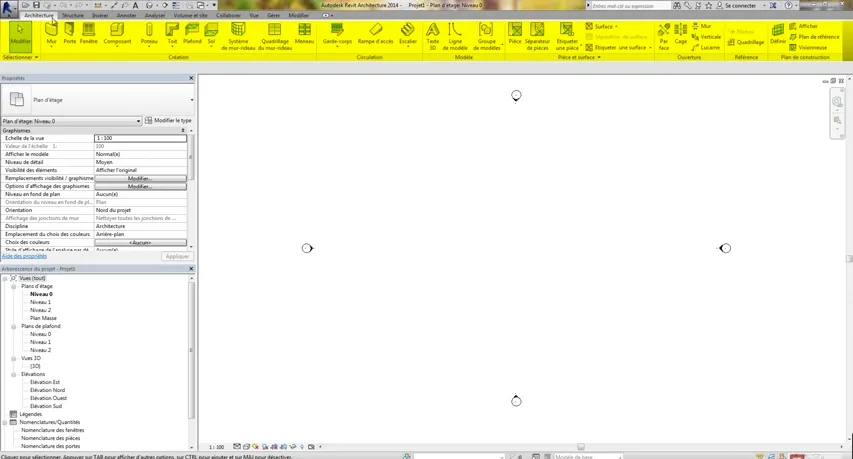Open the Collaborer tab

[x=228, y=15]
